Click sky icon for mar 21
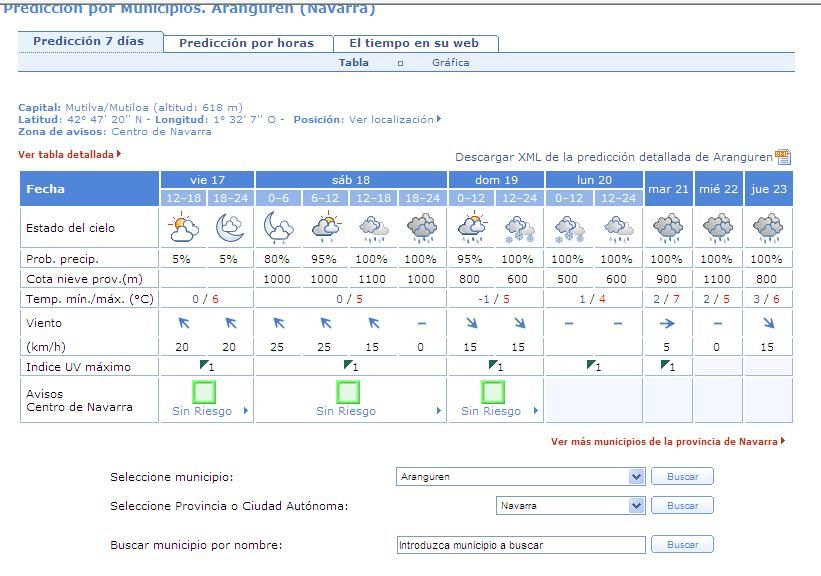The image size is (821, 576). click(668, 228)
